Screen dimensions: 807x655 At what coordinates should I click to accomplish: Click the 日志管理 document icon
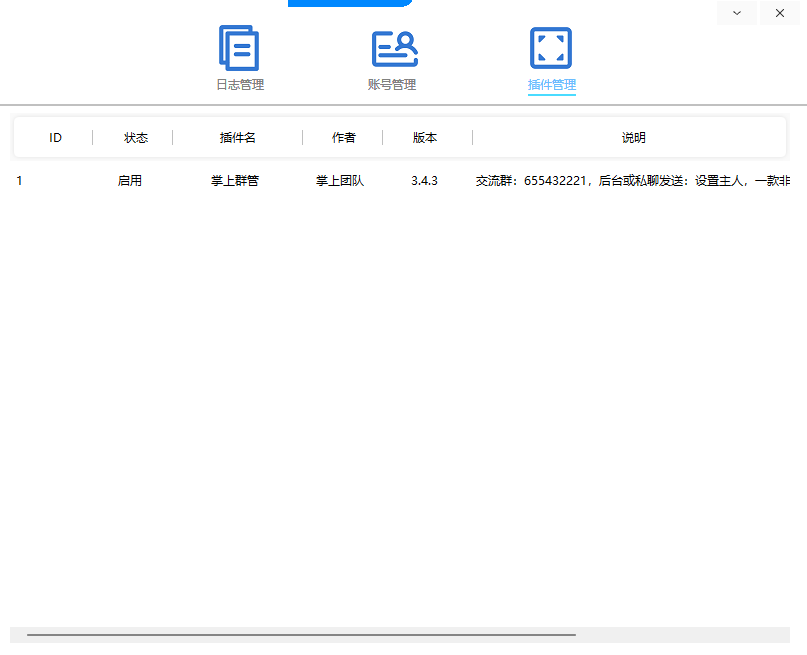click(x=239, y=48)
